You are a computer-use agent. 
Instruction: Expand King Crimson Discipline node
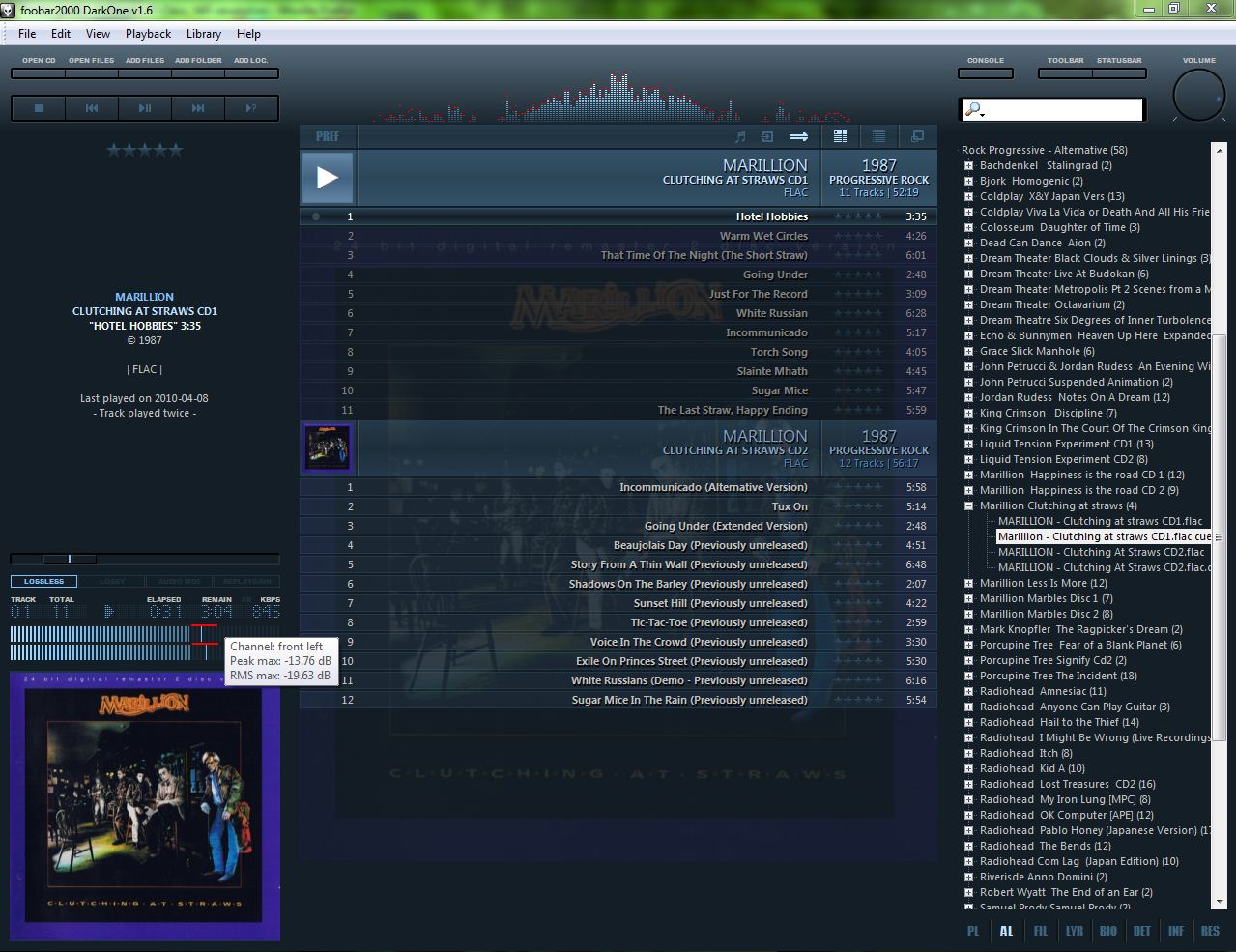click(x=968, y=413)
